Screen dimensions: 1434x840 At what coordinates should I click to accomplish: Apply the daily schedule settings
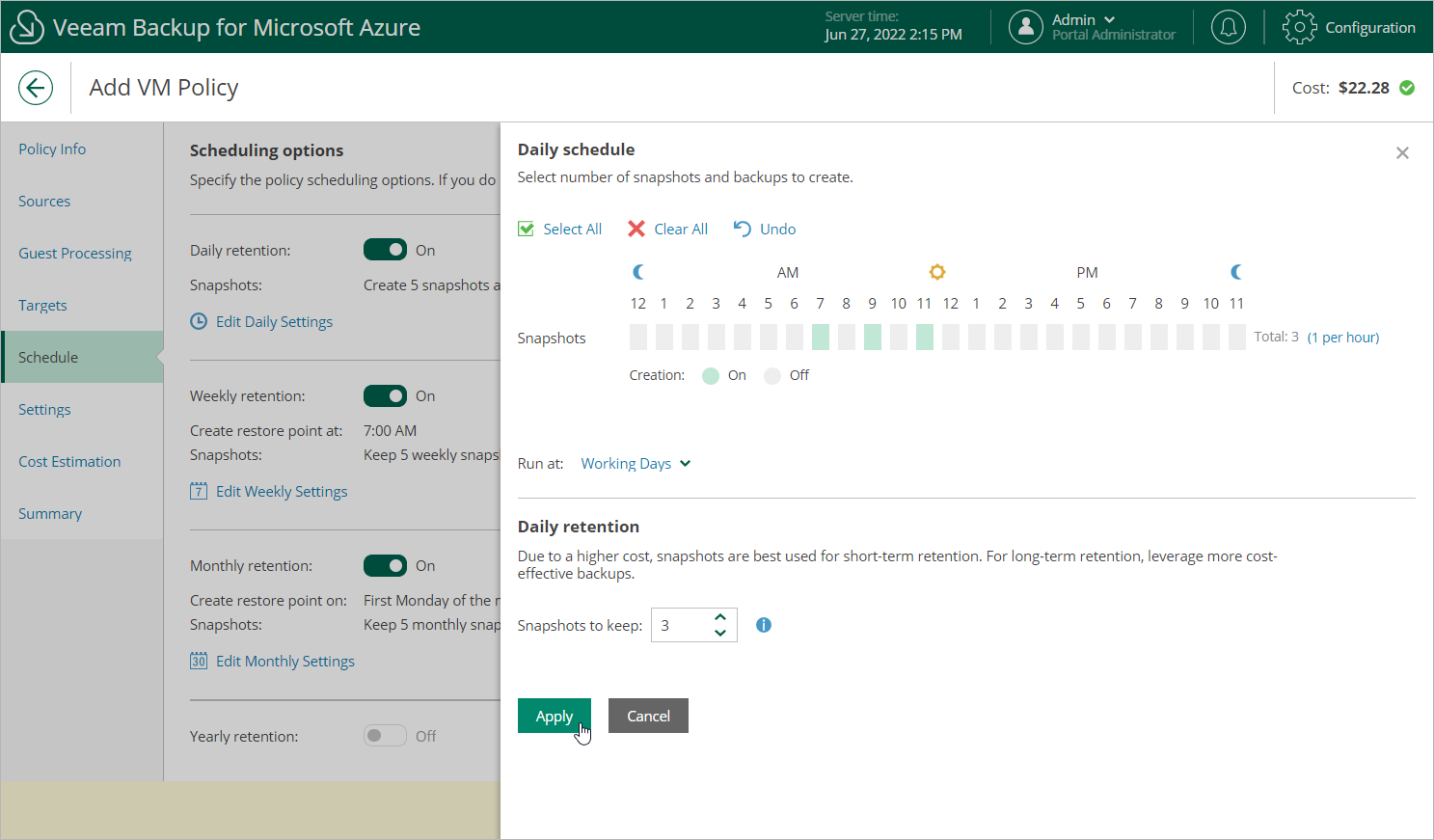554,716
